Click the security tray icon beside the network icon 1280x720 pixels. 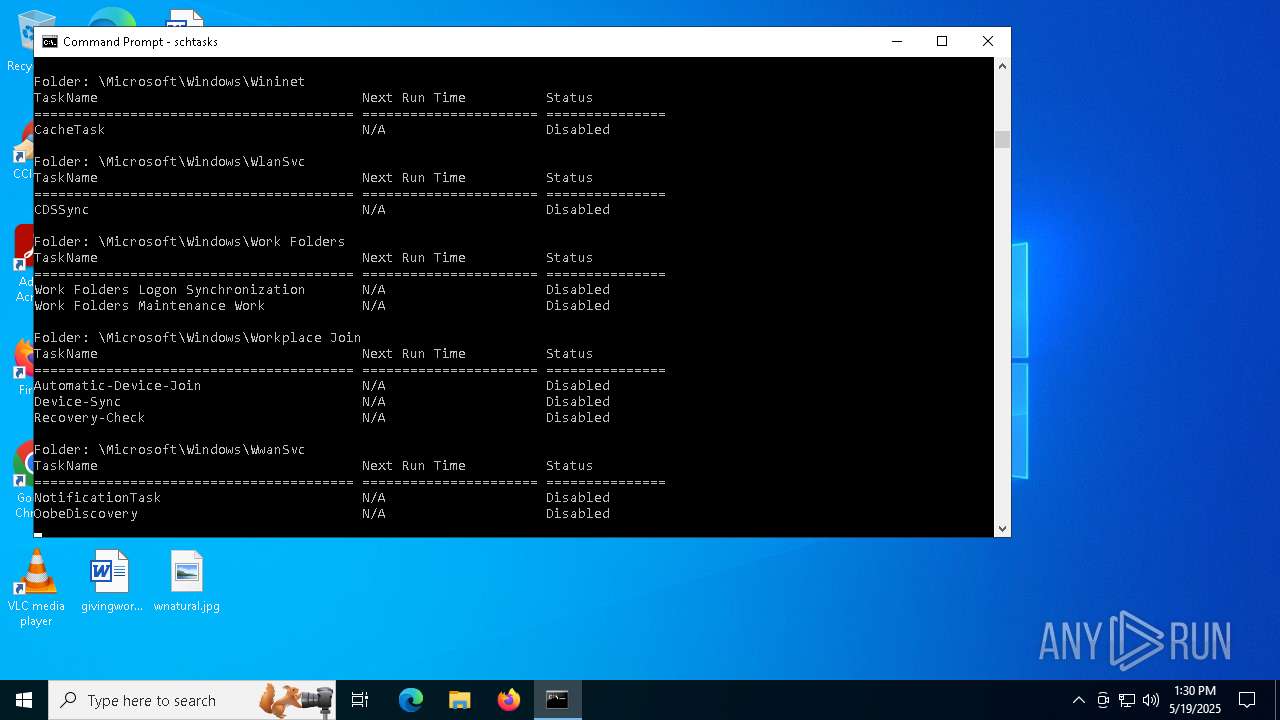coord(1103,700)
